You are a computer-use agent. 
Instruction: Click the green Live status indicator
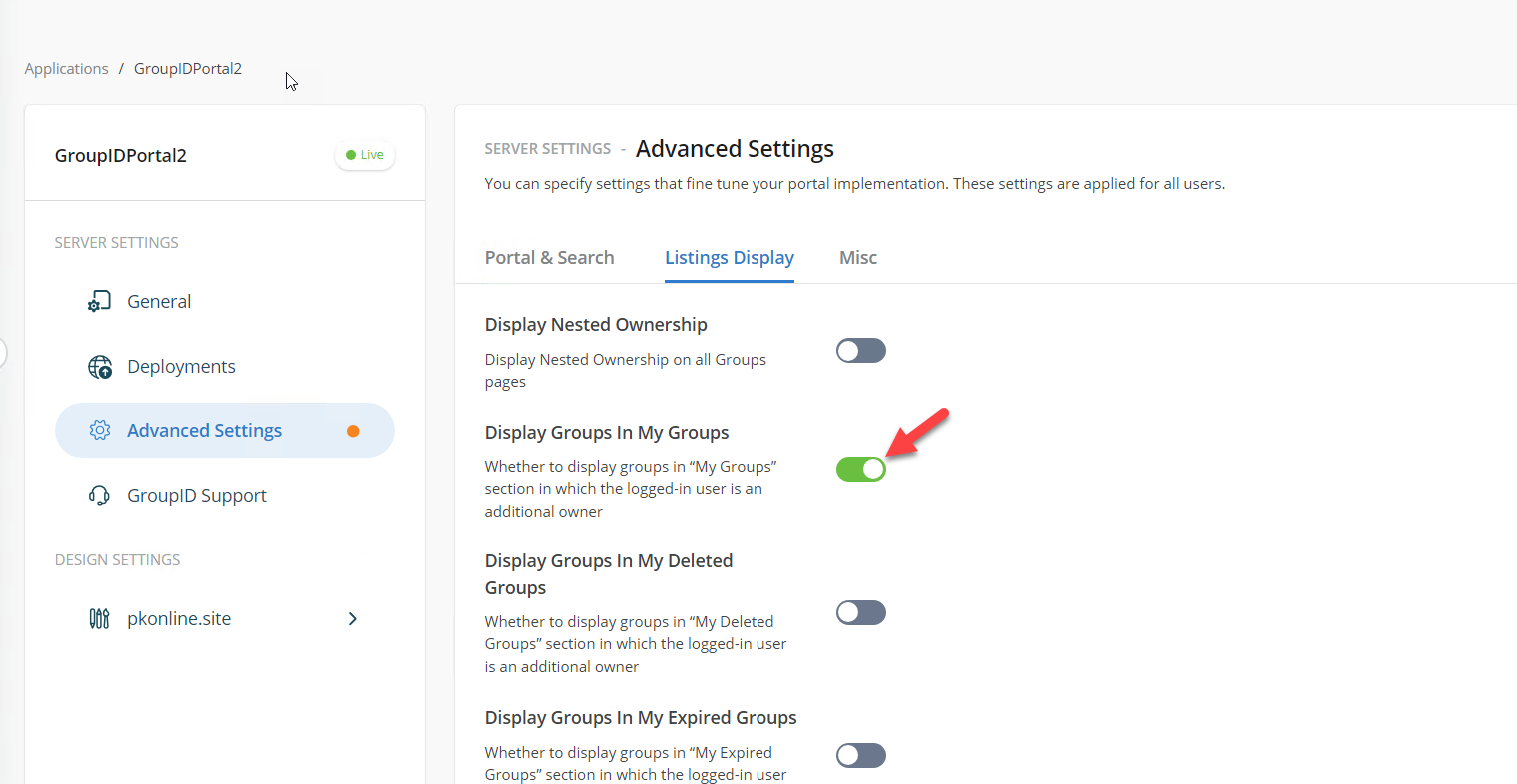tap(364, 154)
